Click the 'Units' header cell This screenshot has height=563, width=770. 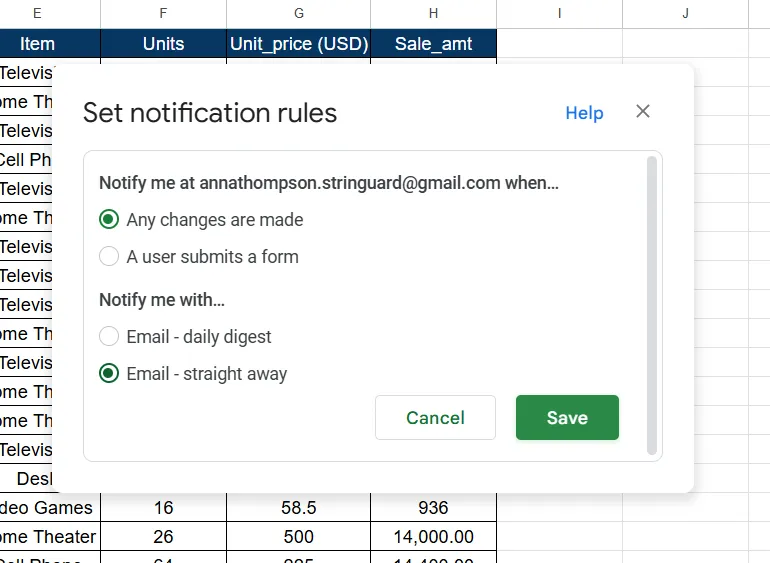click(x=164, y=44)
